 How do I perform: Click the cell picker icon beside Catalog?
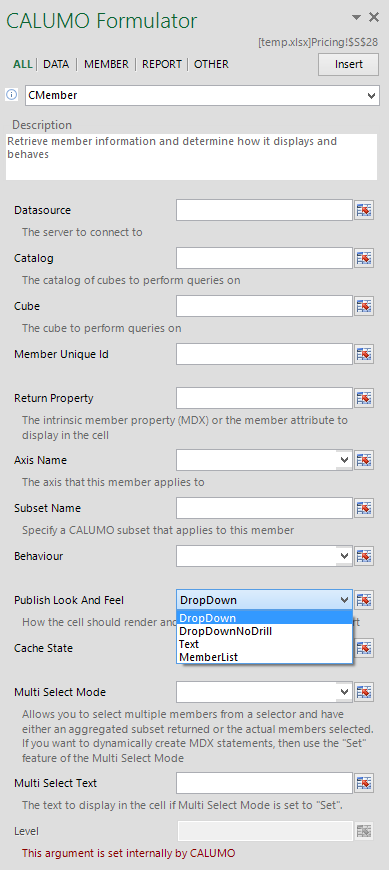[x=363, y=258]
